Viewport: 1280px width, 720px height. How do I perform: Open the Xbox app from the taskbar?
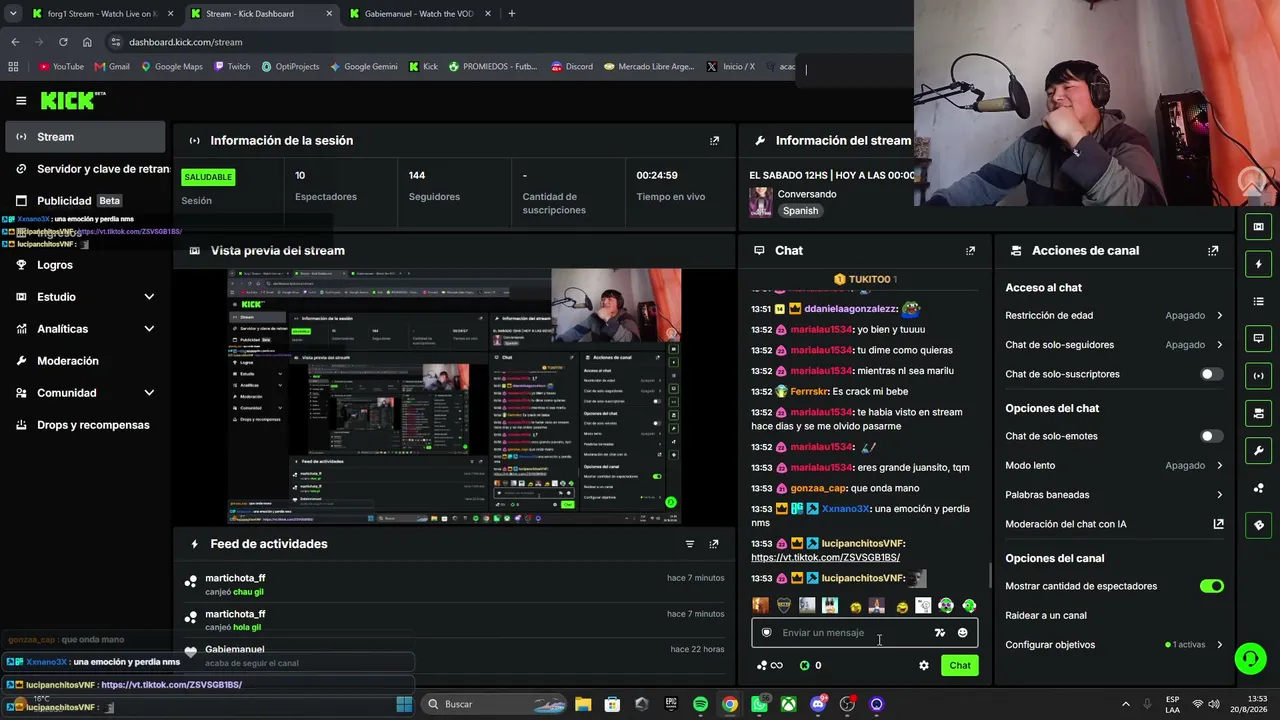pyautogui.click(x=789, y=704)
